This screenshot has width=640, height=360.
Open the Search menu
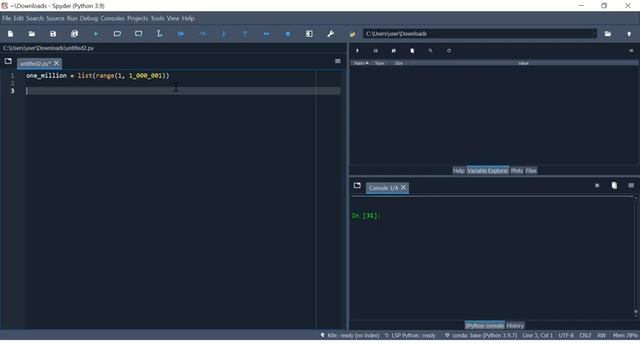point(35,18)
